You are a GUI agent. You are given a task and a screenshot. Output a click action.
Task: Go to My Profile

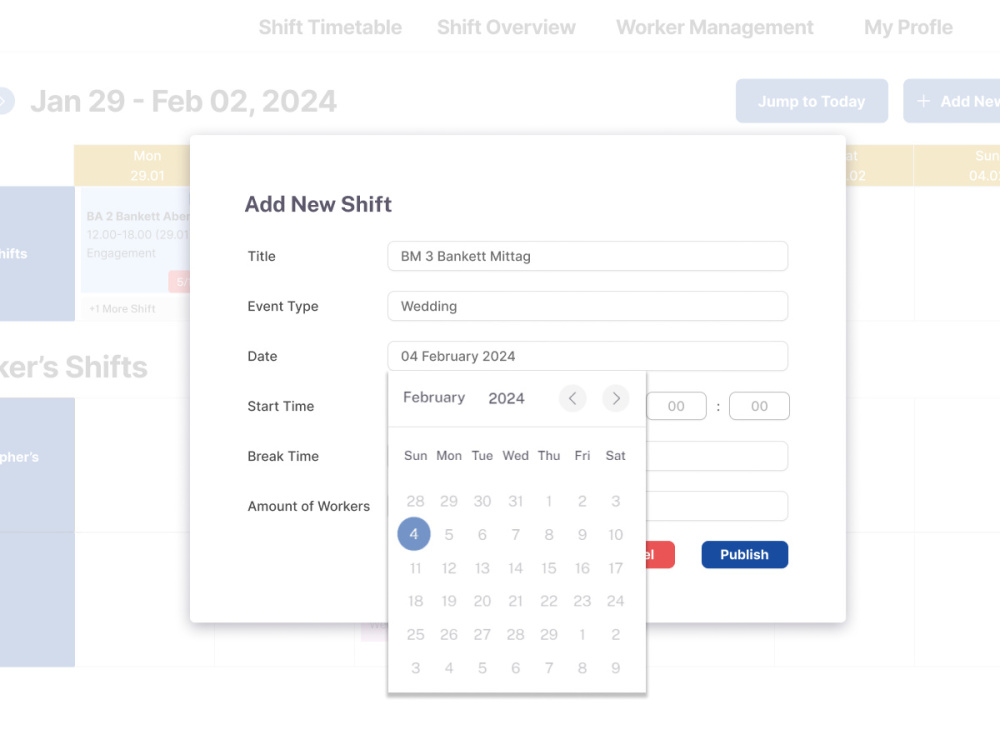coord(907,27)
